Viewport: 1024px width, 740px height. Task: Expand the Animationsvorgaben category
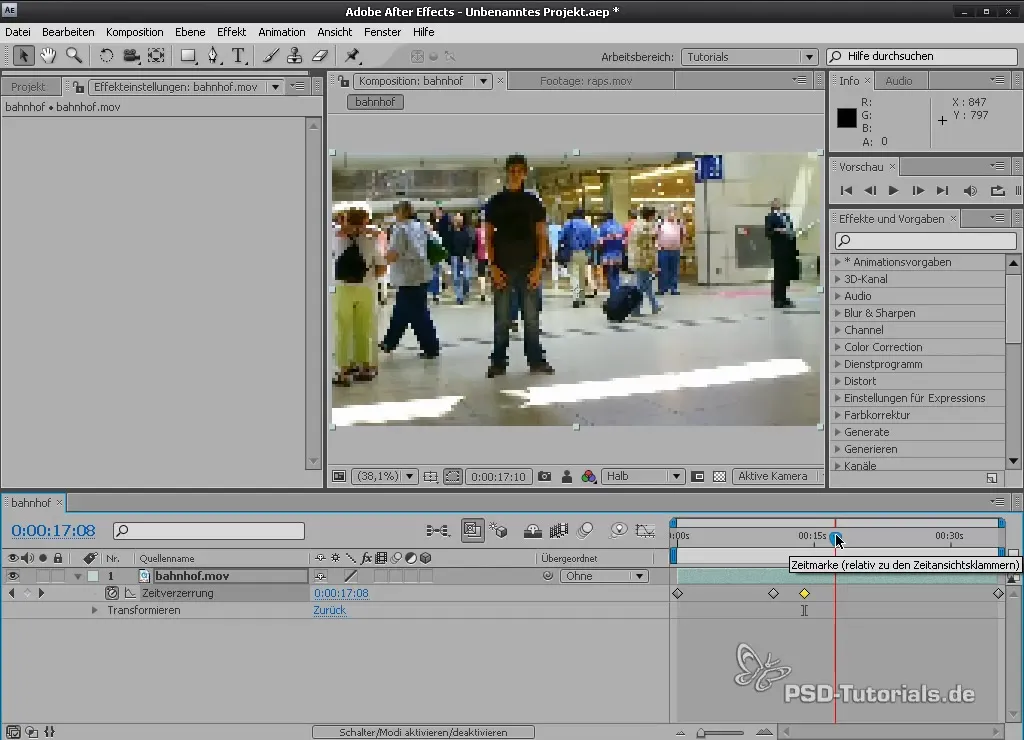point(838,262)
